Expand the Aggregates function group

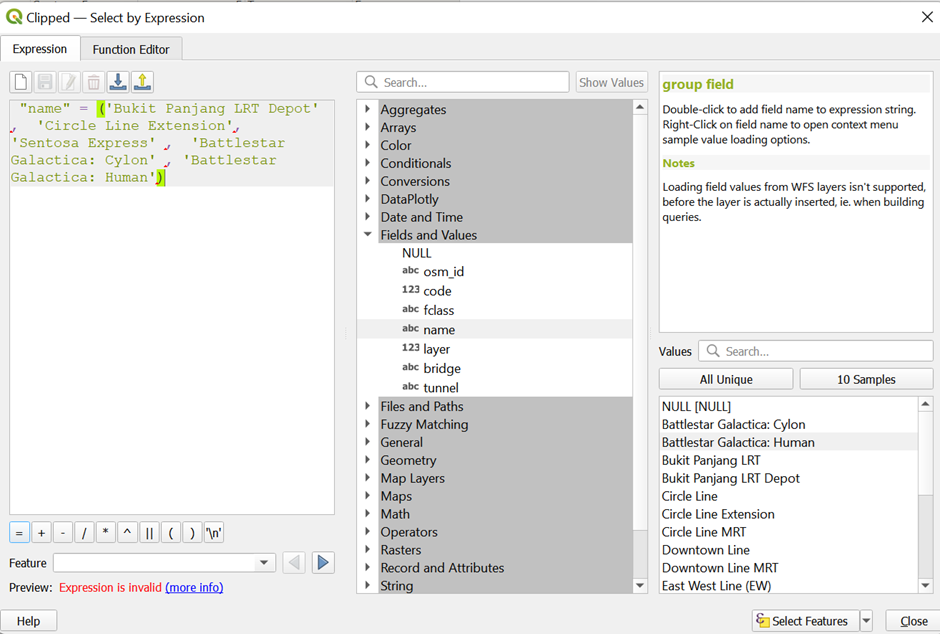tap(368, 110)
